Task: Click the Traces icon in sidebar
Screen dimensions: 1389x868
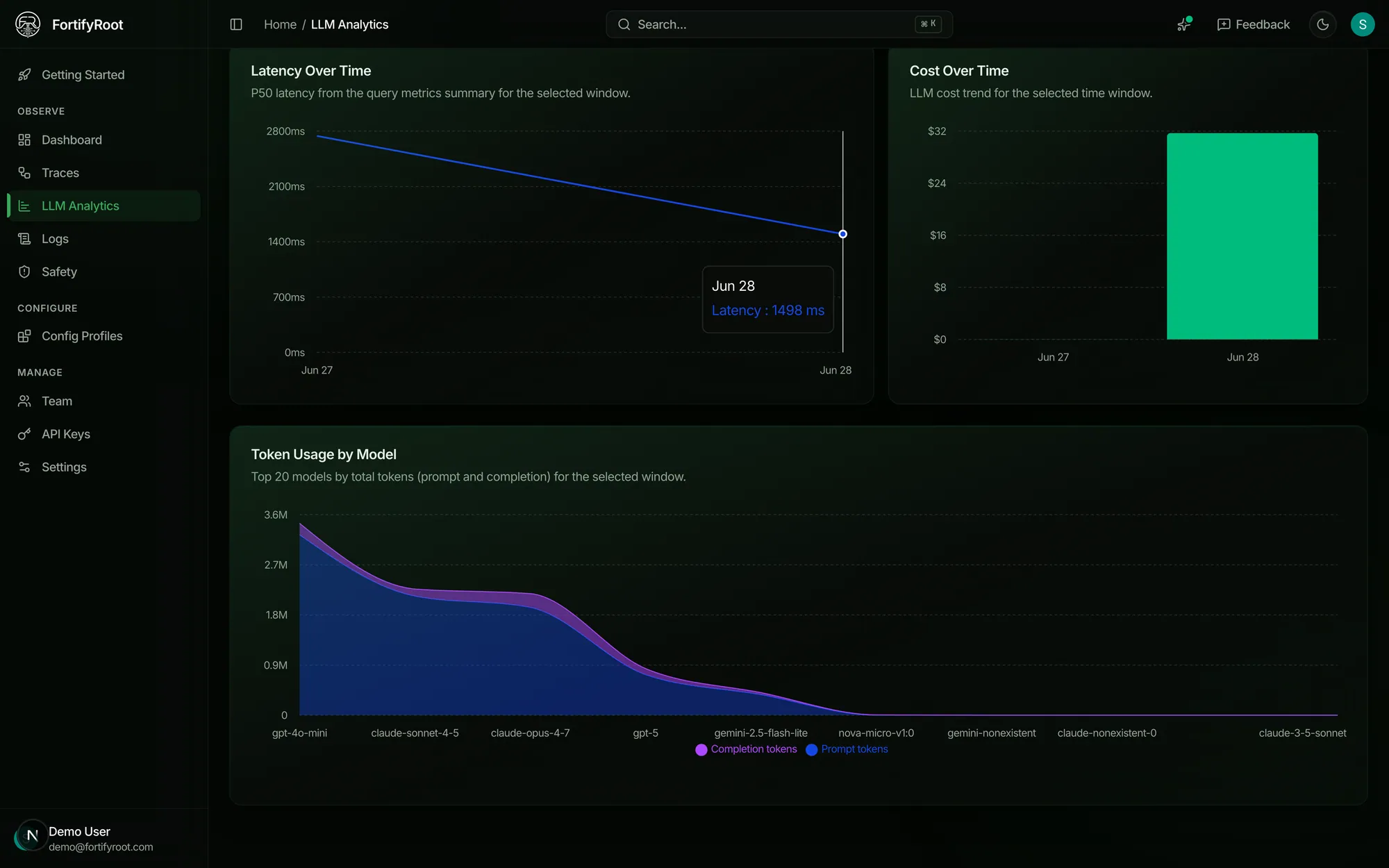Action: pos(24,173)
